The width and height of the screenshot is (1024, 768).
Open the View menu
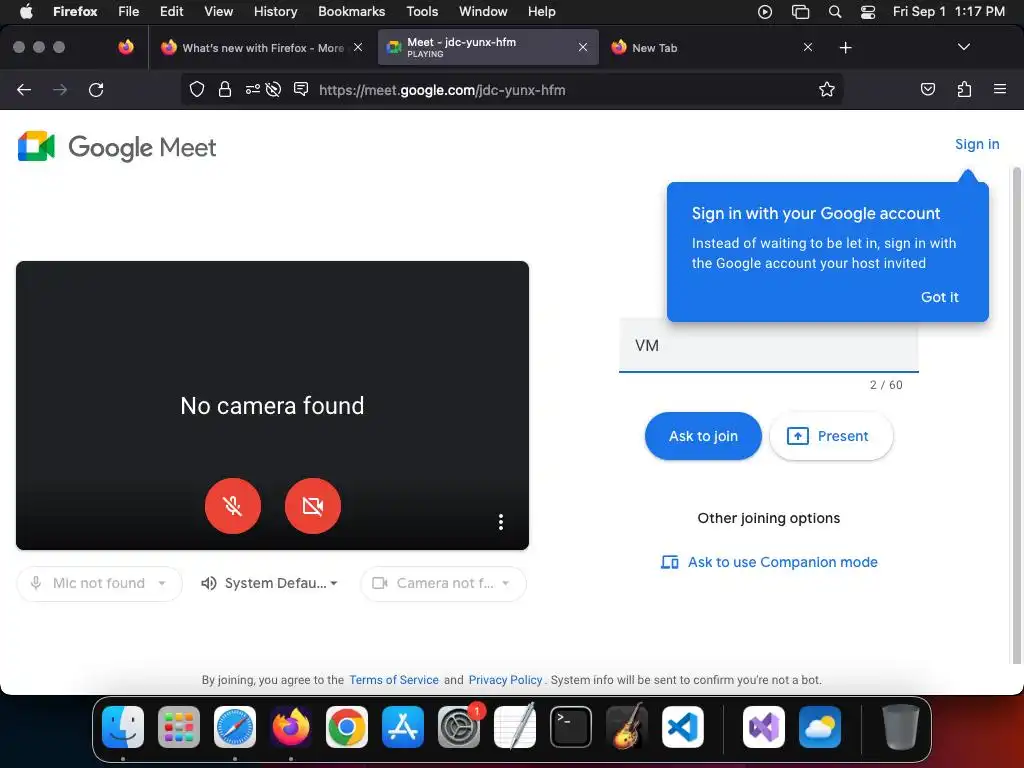[x=218, y=11]
